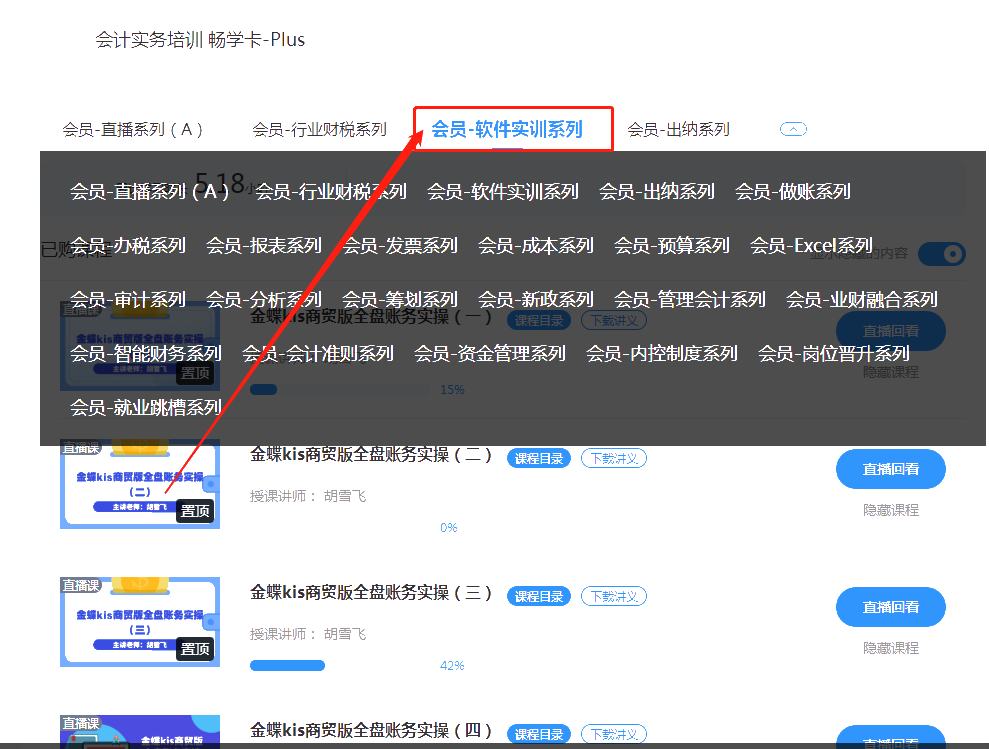Click 直播回看 for course（二）
Screen dimensions: 989x749
891,469
